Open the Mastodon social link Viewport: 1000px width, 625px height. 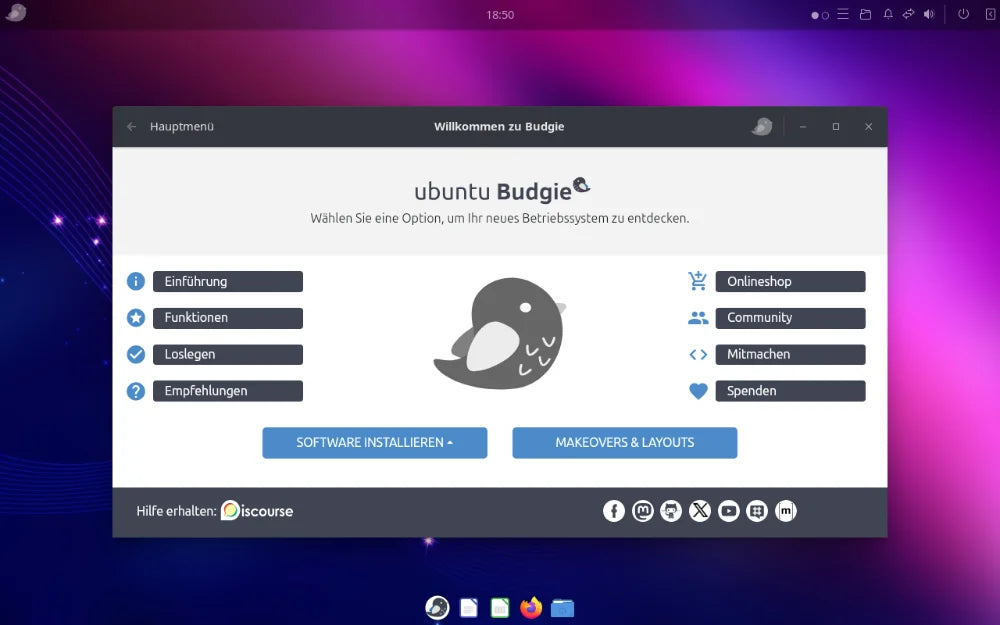click(643, 511)
